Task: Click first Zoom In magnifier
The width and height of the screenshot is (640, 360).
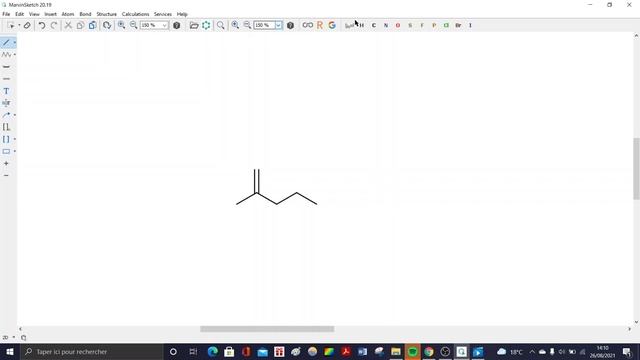Action: (x=121, y=25)
